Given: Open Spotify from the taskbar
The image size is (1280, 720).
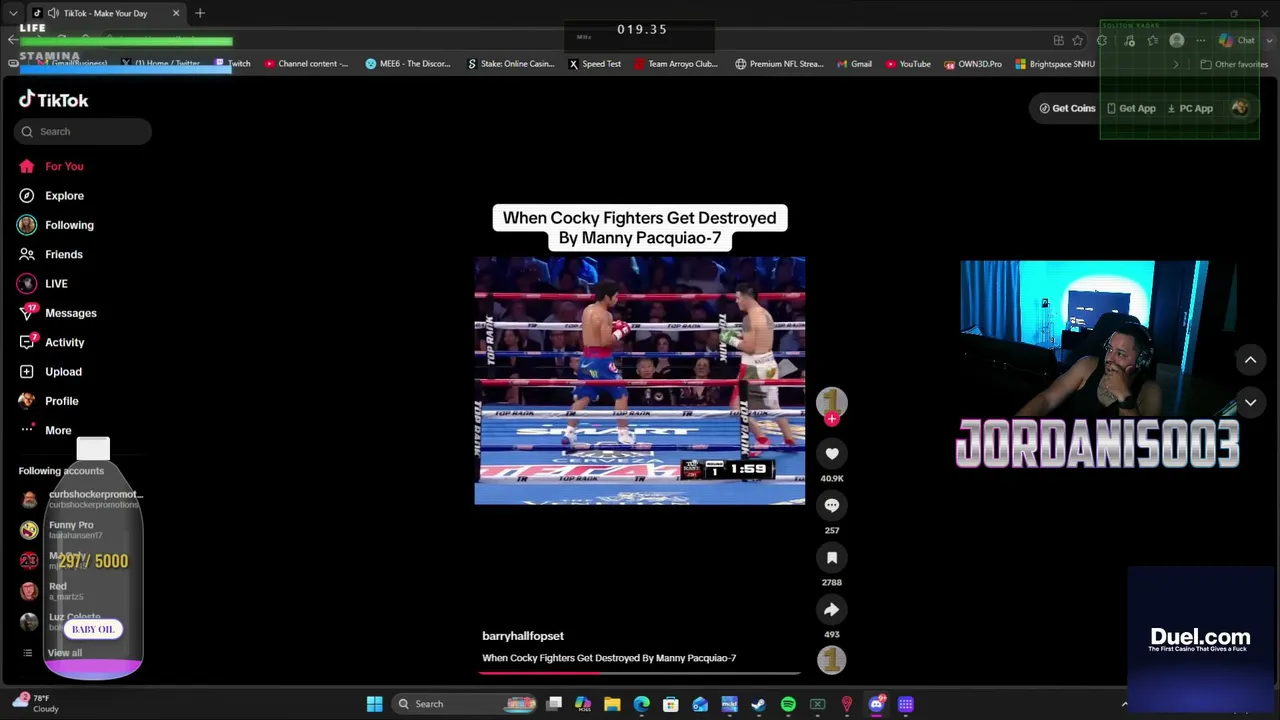Looking at the screenshot, I should (788, 704).
